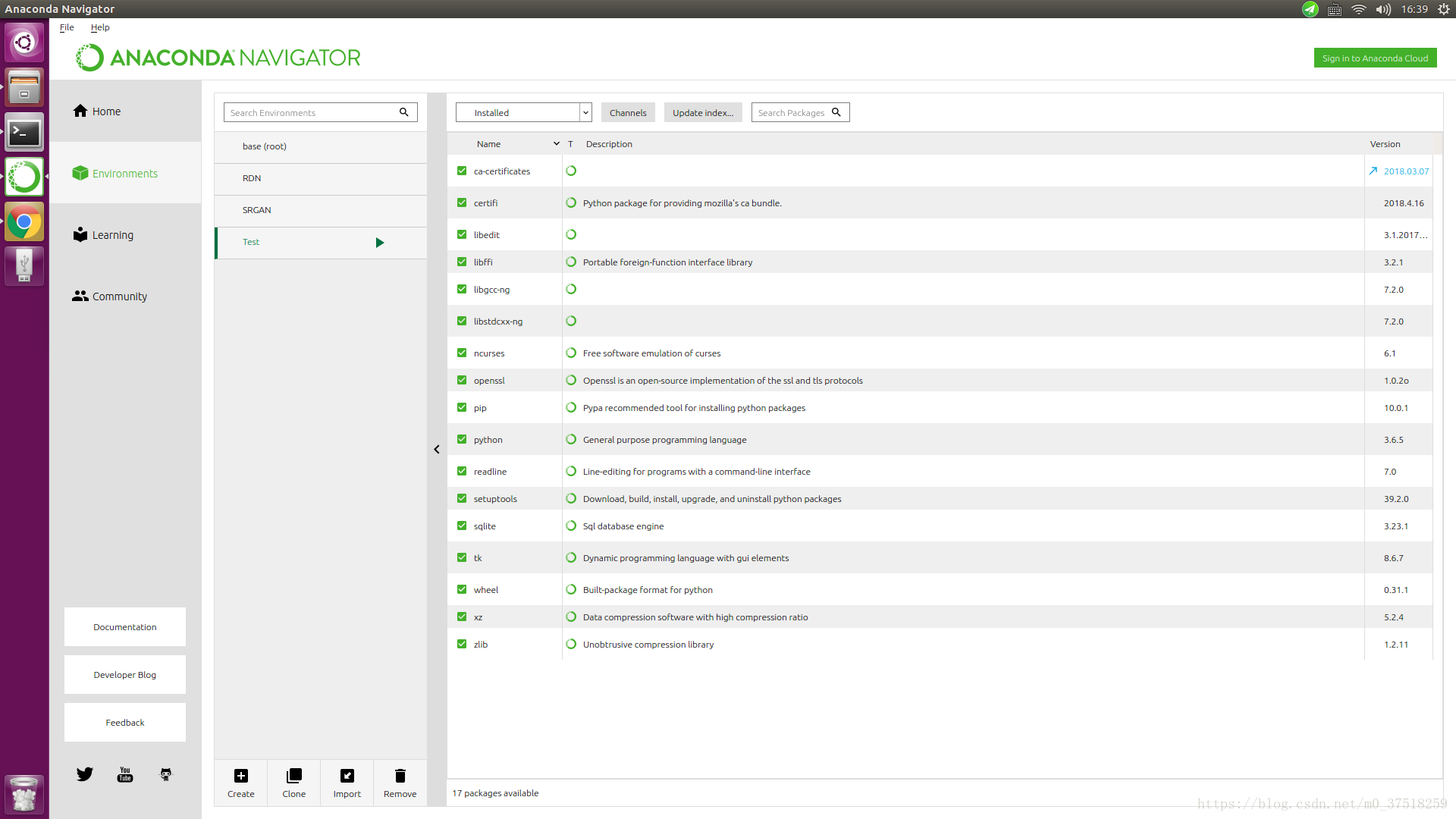Toggle the pip package checkbox
Screen dimensions: 1456x819
pos(462,407)
